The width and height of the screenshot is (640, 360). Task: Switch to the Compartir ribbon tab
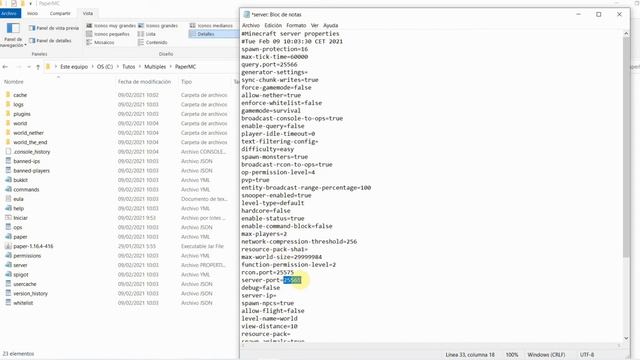pyautogui.click(x=60, y=13)
